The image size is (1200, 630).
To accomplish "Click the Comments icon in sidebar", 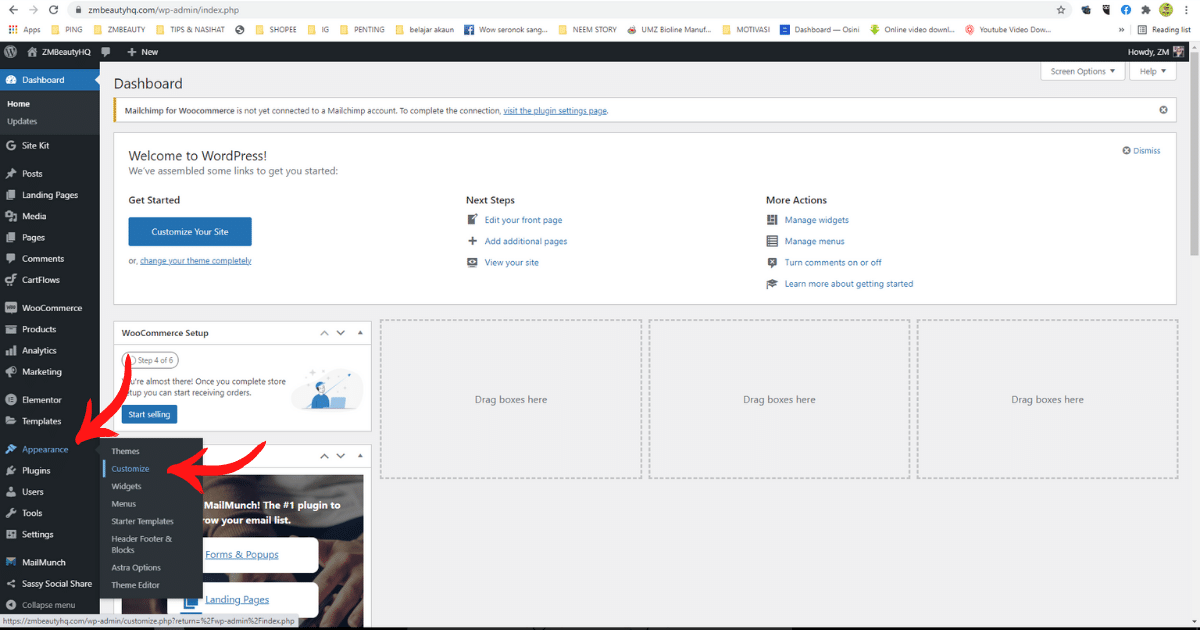I will click(11, 259).
